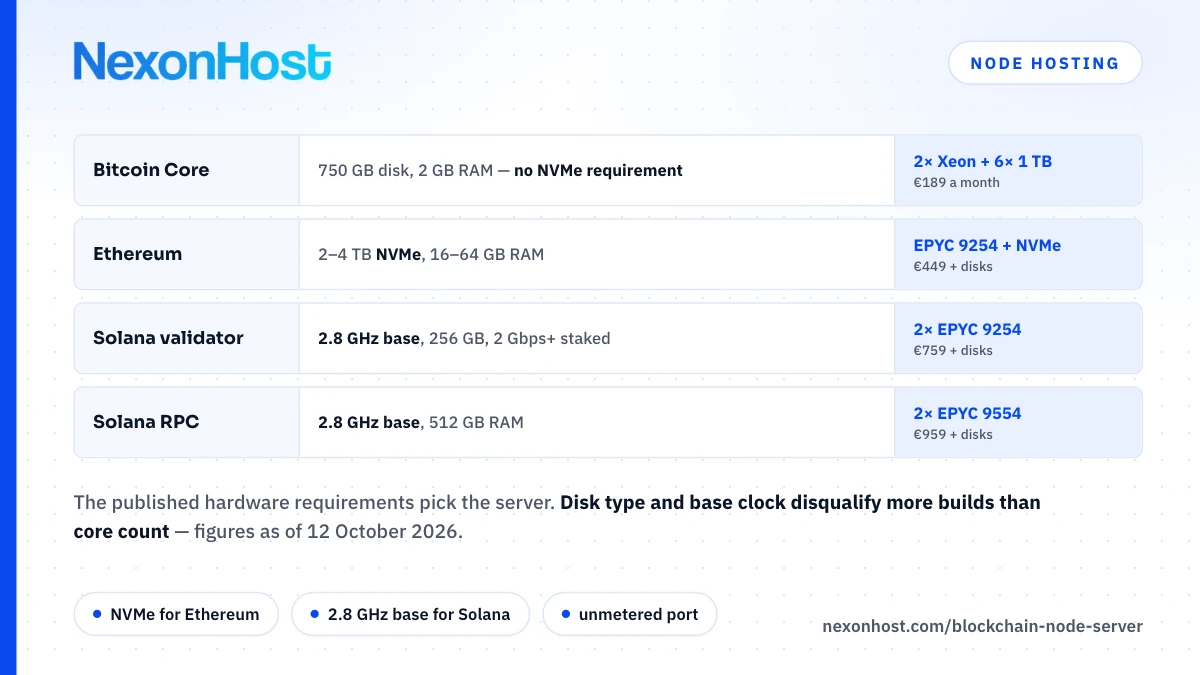Select the 'unmetered port' pill
Screen dimensions: 1200x675
630,614
